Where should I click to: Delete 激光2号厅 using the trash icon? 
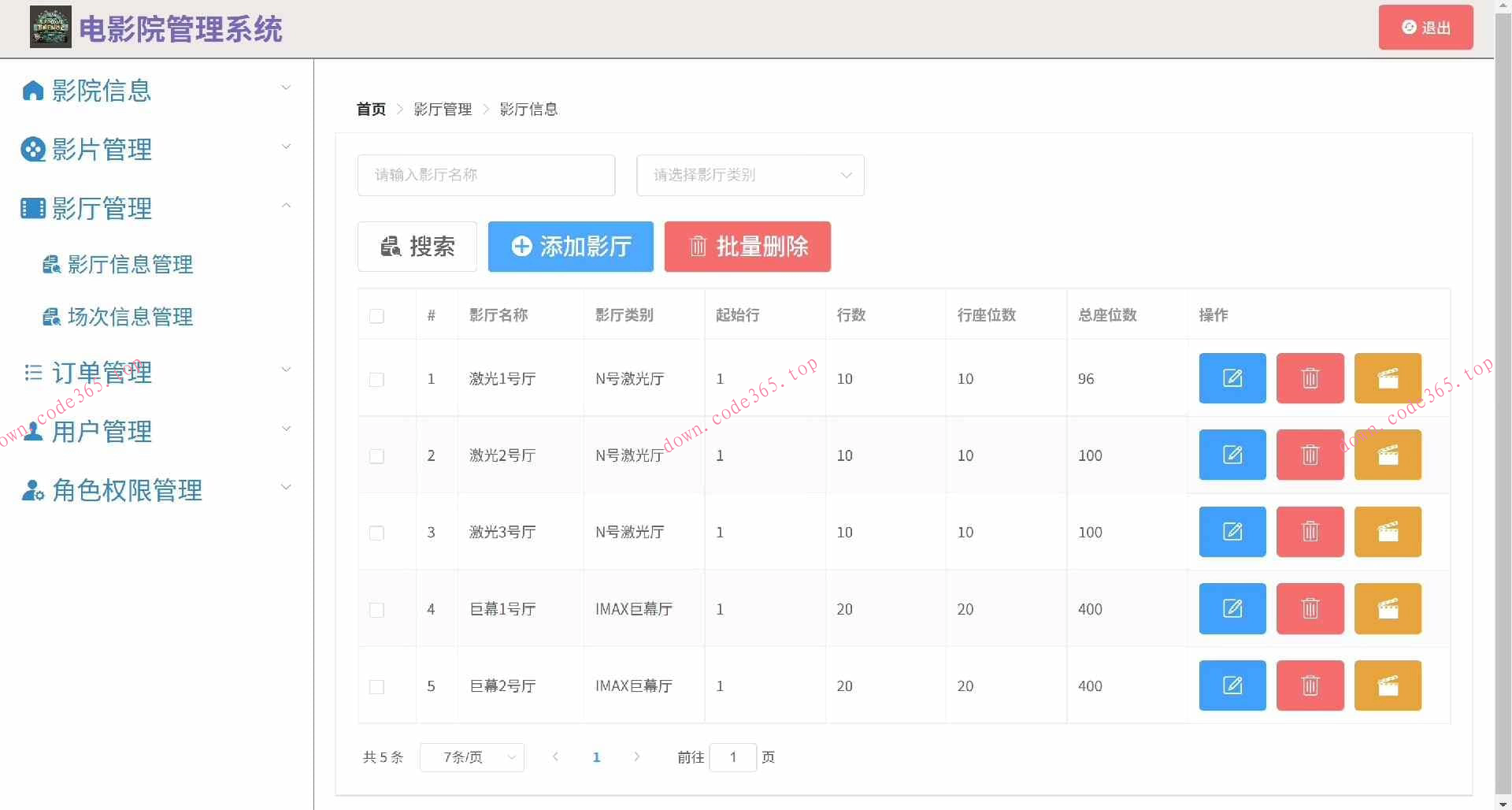coord(1310,455)
